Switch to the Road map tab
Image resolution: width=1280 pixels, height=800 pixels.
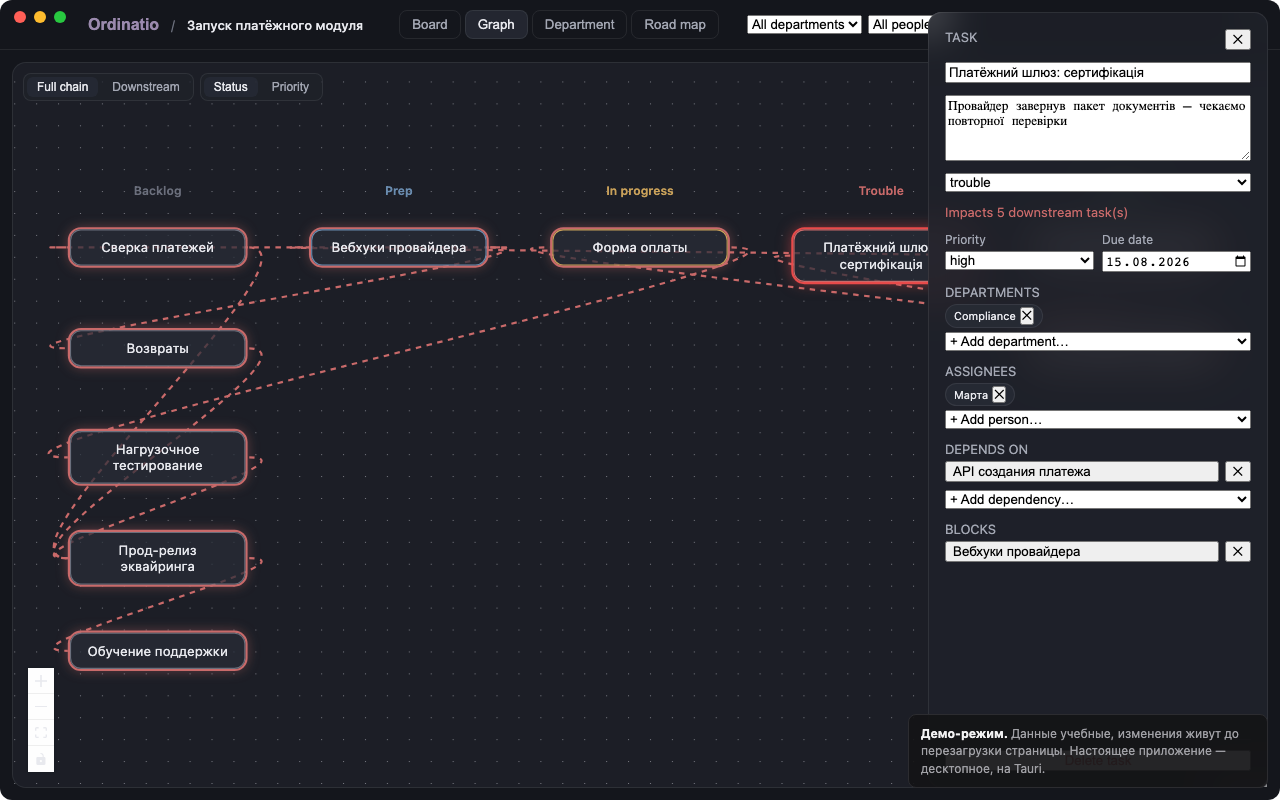coord(675,24)
